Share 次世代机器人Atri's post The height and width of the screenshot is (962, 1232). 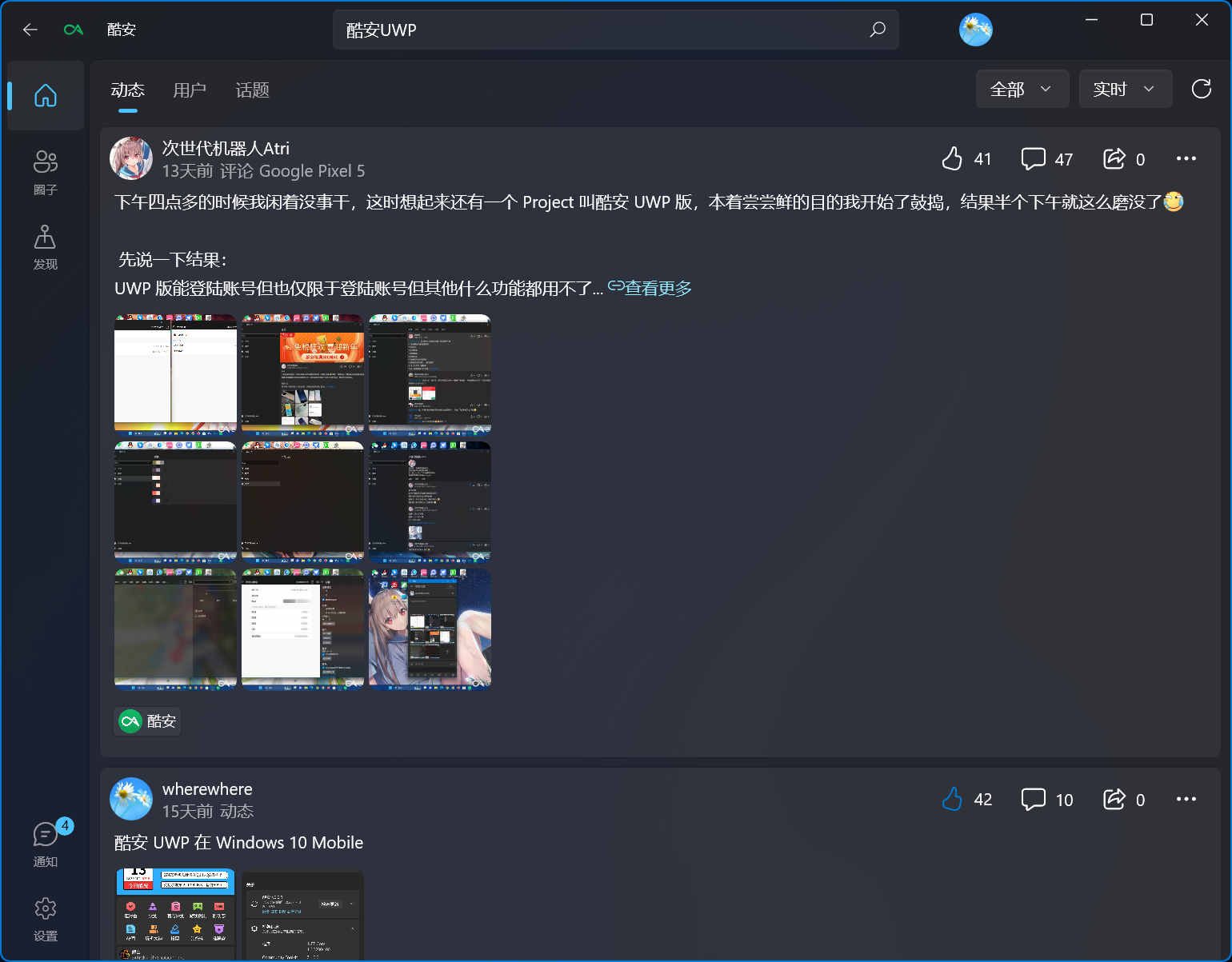[1124, 158]
